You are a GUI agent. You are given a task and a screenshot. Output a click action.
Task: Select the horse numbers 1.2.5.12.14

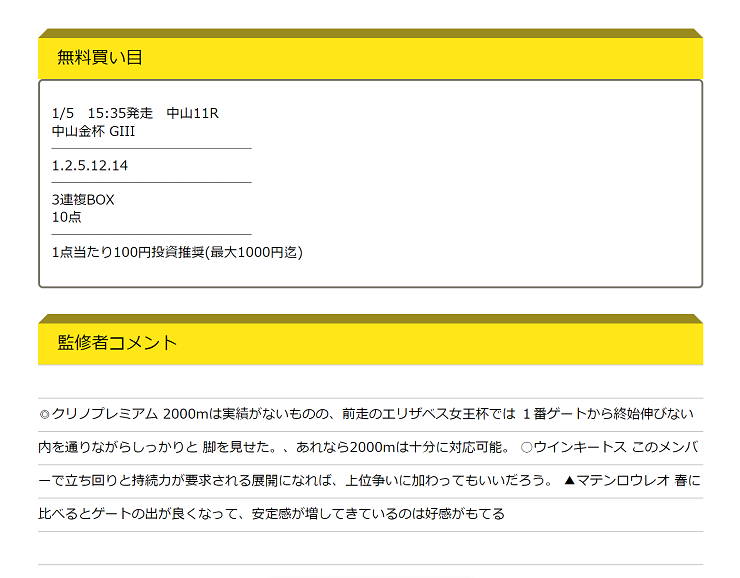click(x=90, y=166)
